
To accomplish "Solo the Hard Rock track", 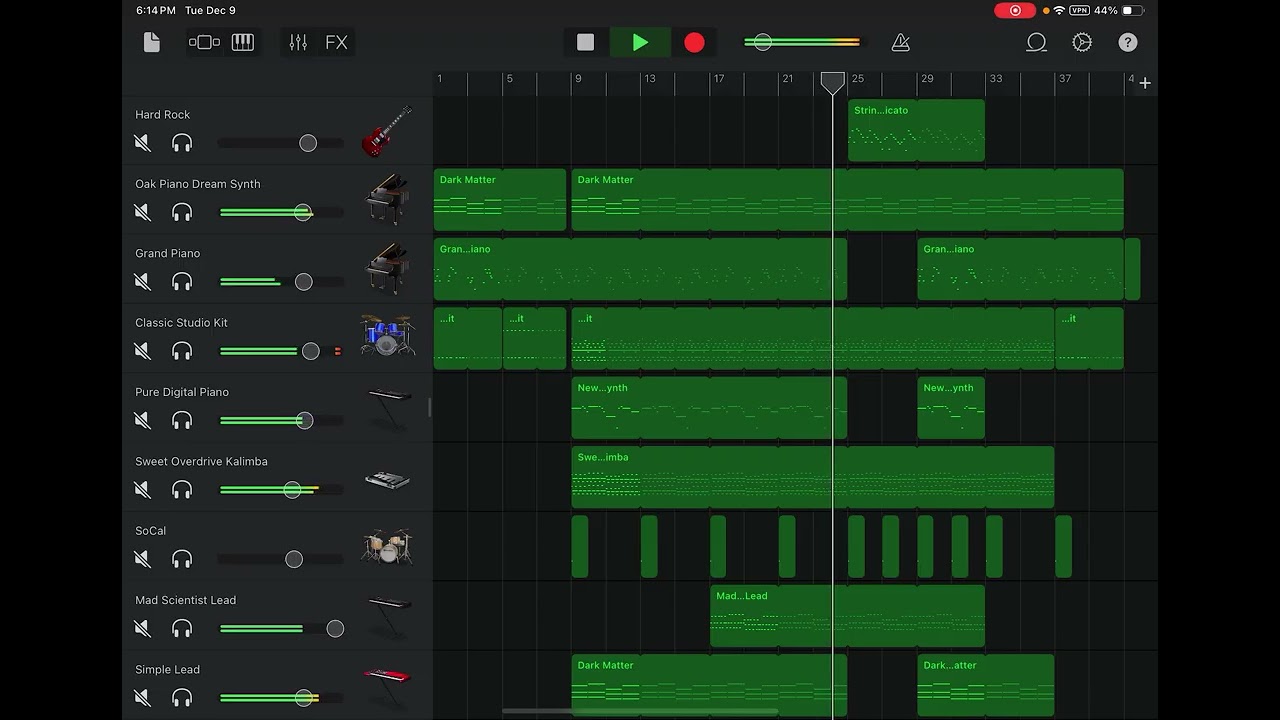I will 182,143.
